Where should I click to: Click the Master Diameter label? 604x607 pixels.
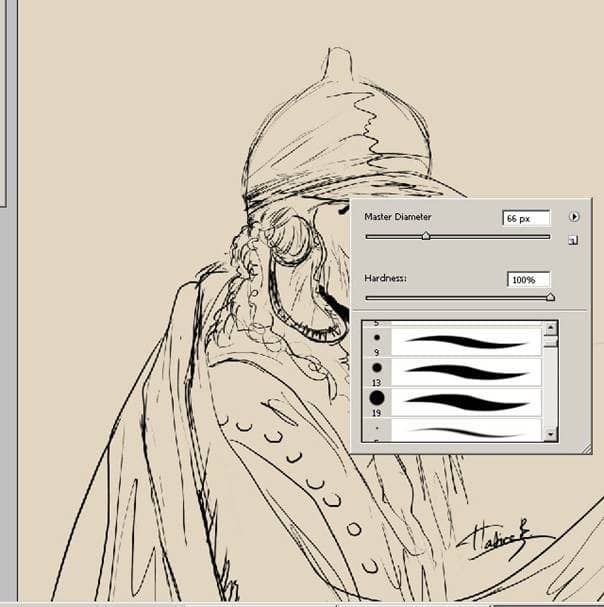click(398, 217)
